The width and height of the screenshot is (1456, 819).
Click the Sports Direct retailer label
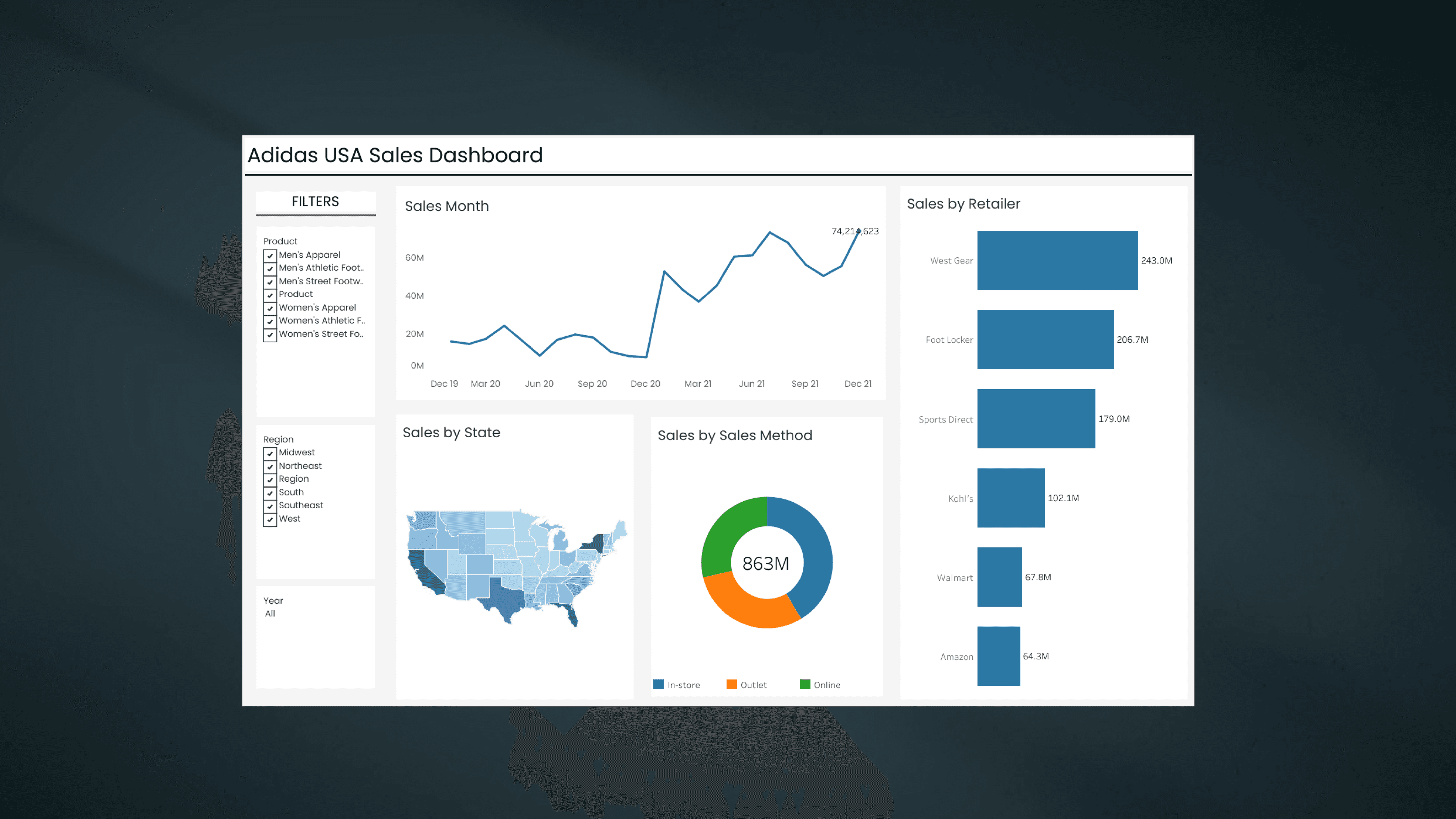coord(946,419)
